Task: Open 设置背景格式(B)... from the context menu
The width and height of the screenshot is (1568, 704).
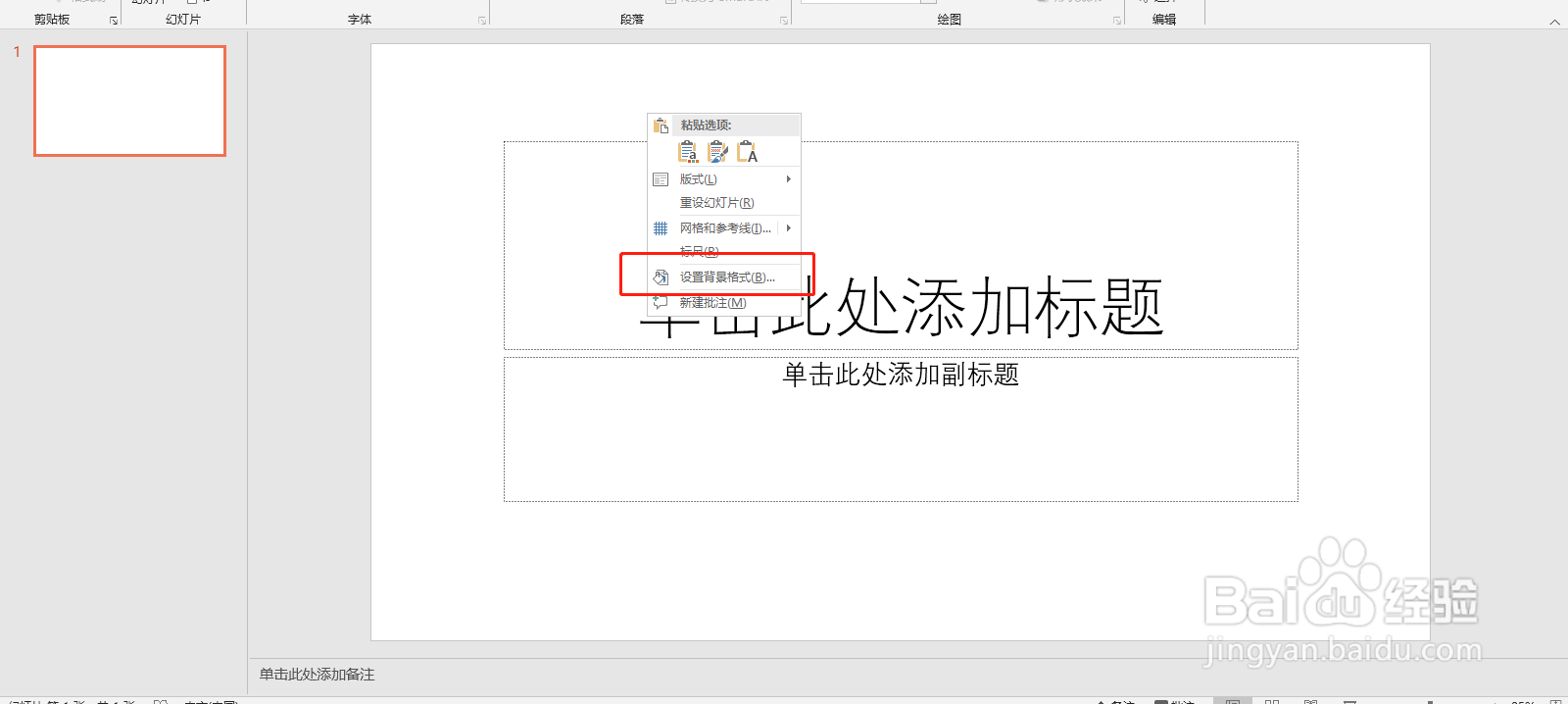Action: 723,277
